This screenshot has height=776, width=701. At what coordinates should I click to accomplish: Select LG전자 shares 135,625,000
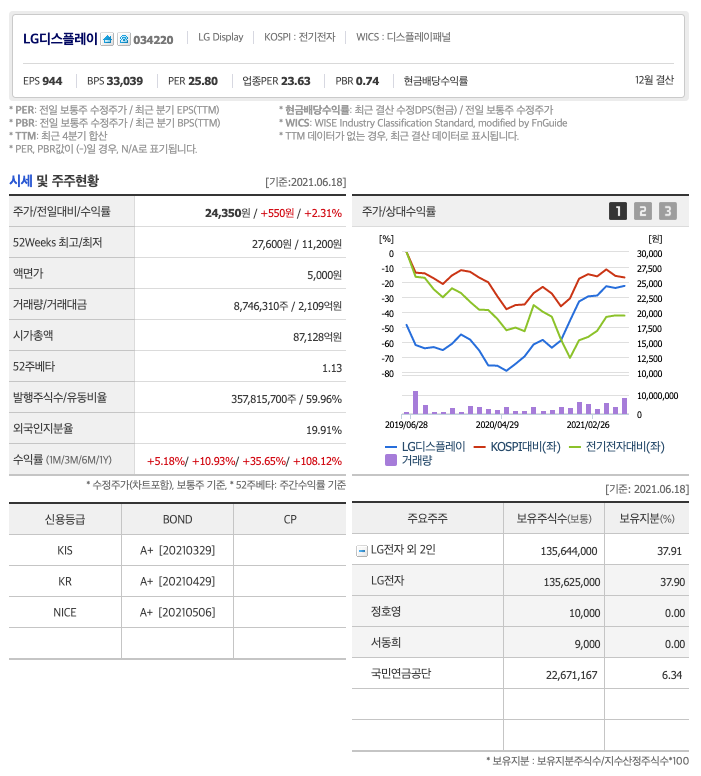tap(572, 582)
